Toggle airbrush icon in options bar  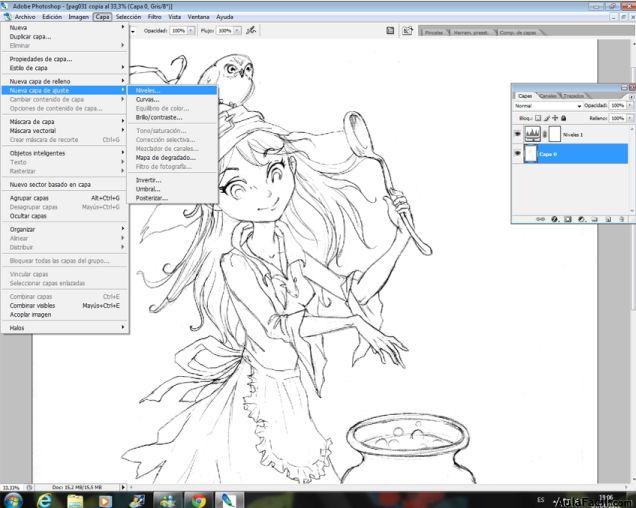[251, 30]
